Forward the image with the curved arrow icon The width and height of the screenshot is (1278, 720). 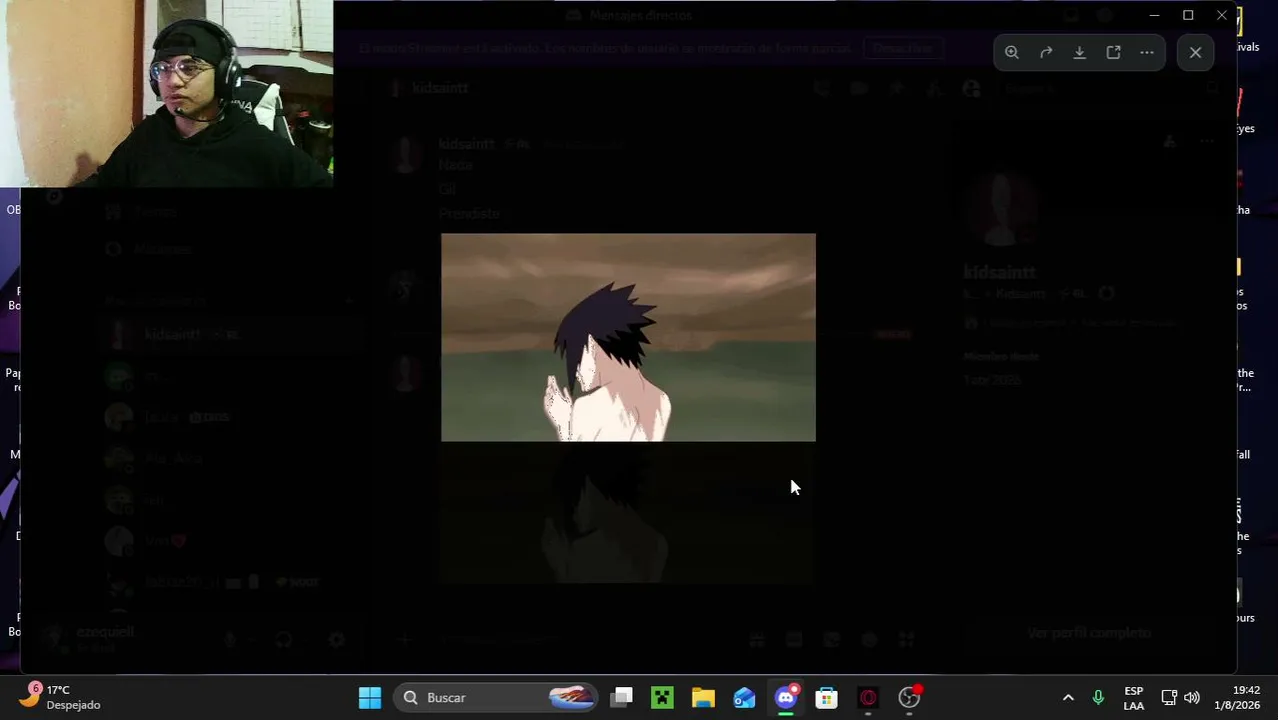(1046, 52)
